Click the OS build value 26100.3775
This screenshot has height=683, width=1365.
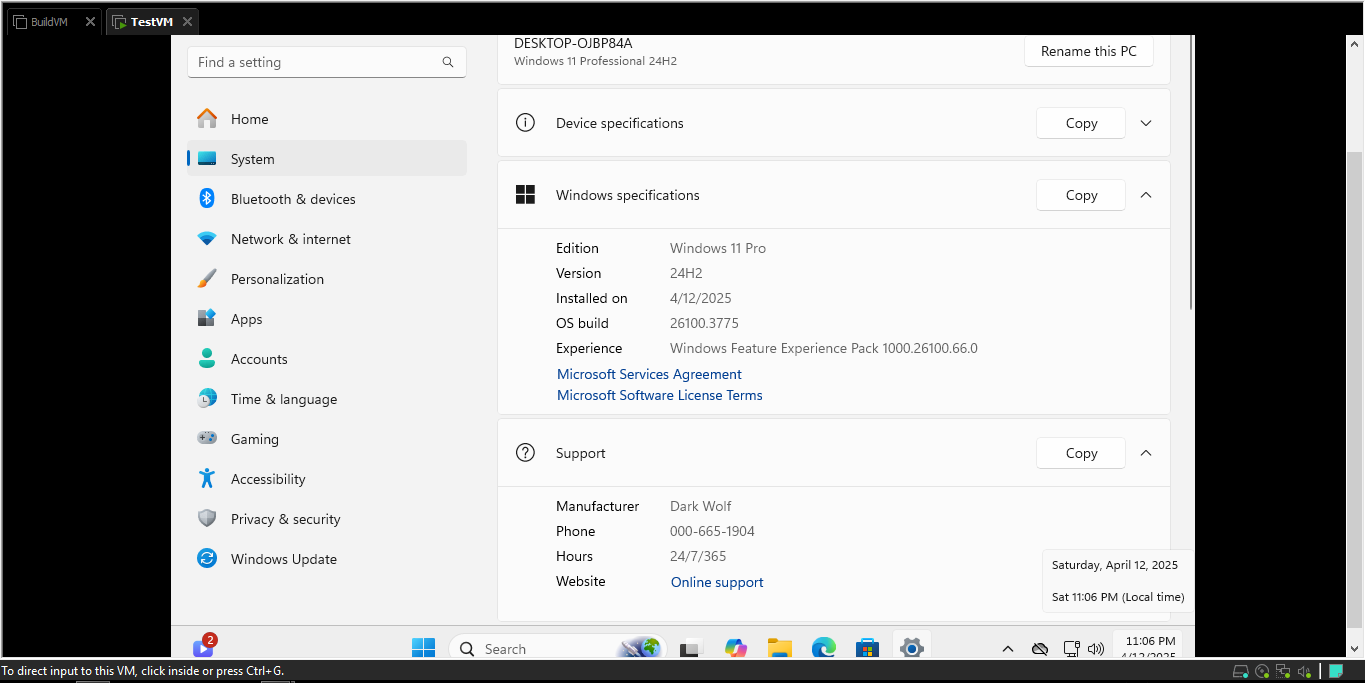point(704,323)
